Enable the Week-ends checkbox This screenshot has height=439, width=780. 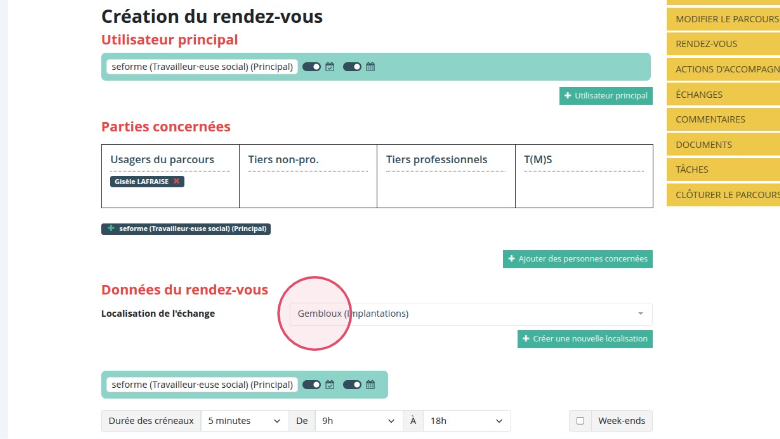(580, 422)
